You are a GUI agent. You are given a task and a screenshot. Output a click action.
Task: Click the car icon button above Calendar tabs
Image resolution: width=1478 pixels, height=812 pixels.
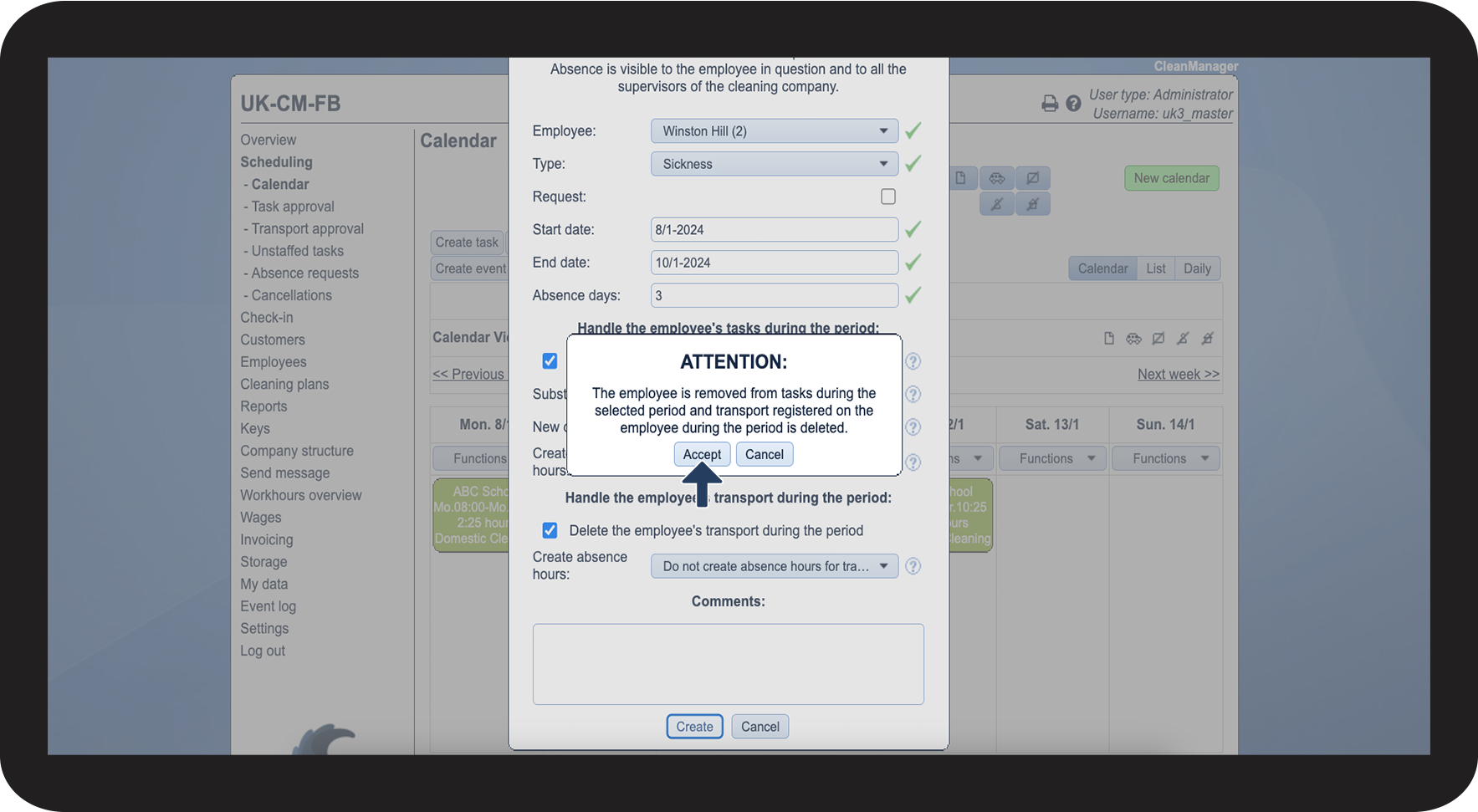tap(996, 178)
